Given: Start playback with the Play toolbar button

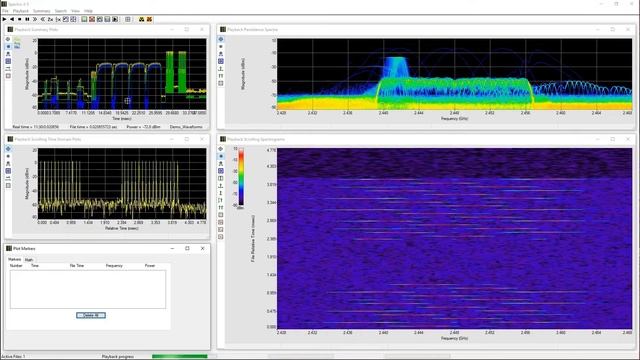Looking at the screenshot, I should tap(4, 19).
